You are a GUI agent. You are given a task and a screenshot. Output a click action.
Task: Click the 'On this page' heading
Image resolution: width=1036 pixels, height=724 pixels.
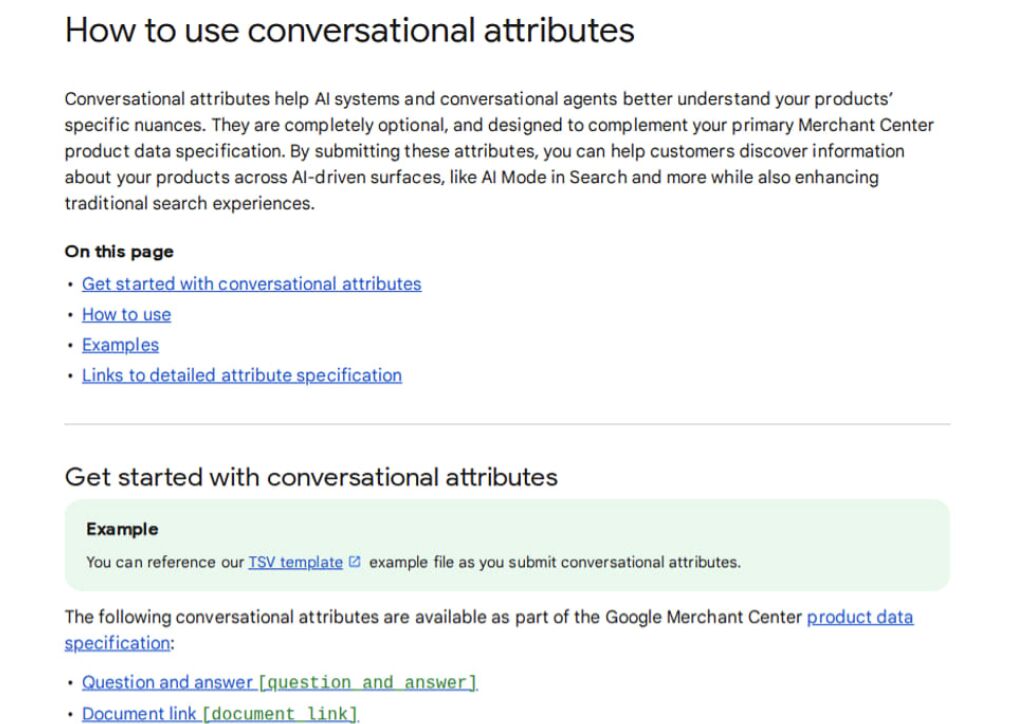coord(119,252)
